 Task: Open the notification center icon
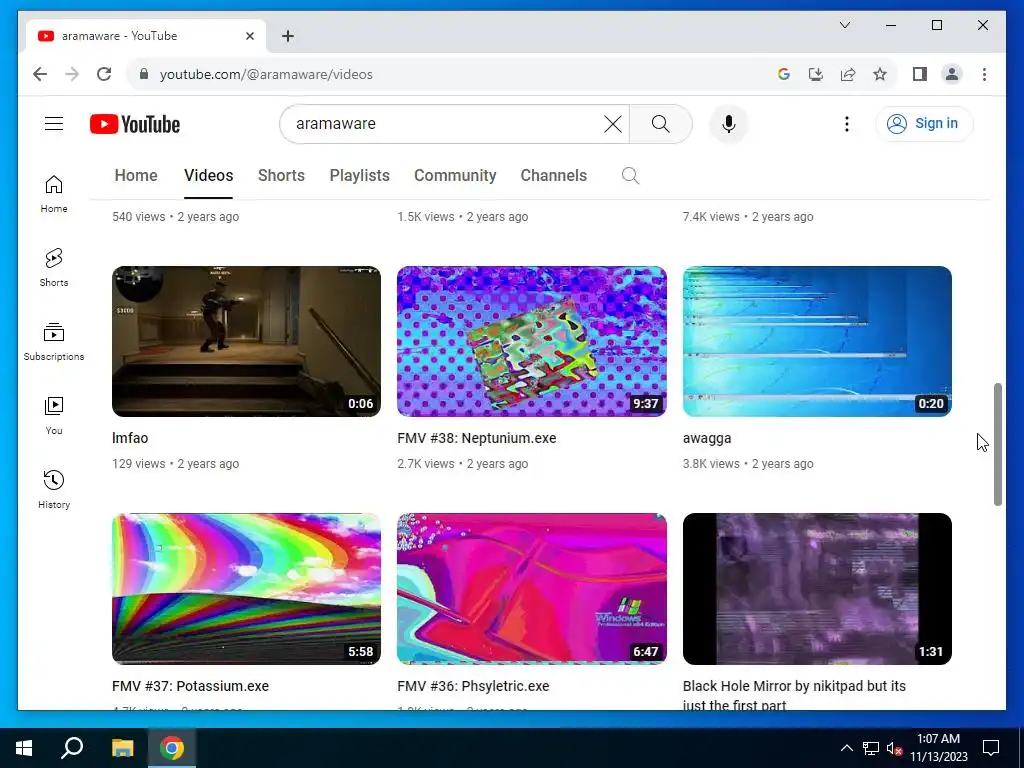[991, 748]
